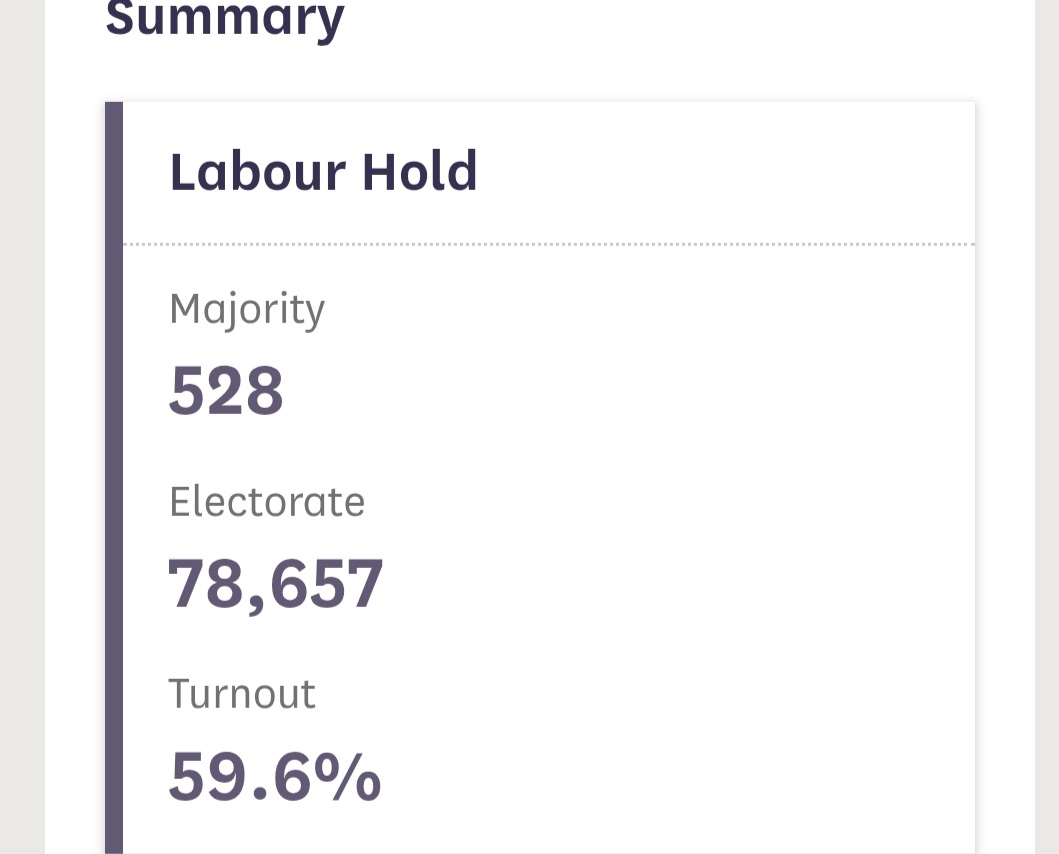Select the electorate figure 78,657
Screen dimensions: 1059x854
[276, 584]
